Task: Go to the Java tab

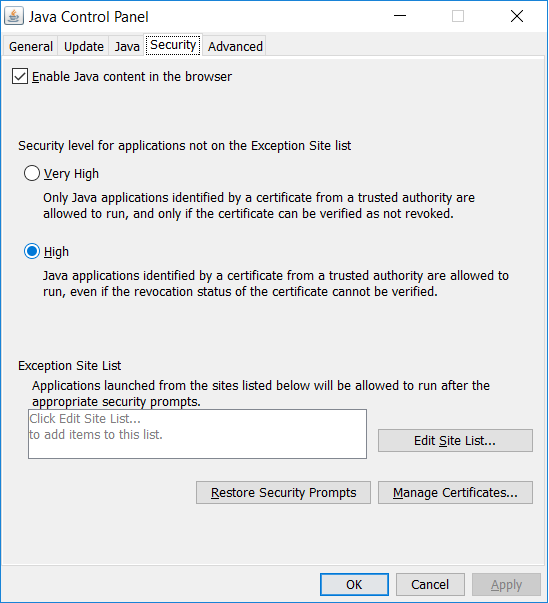Action: pos(127,47)
